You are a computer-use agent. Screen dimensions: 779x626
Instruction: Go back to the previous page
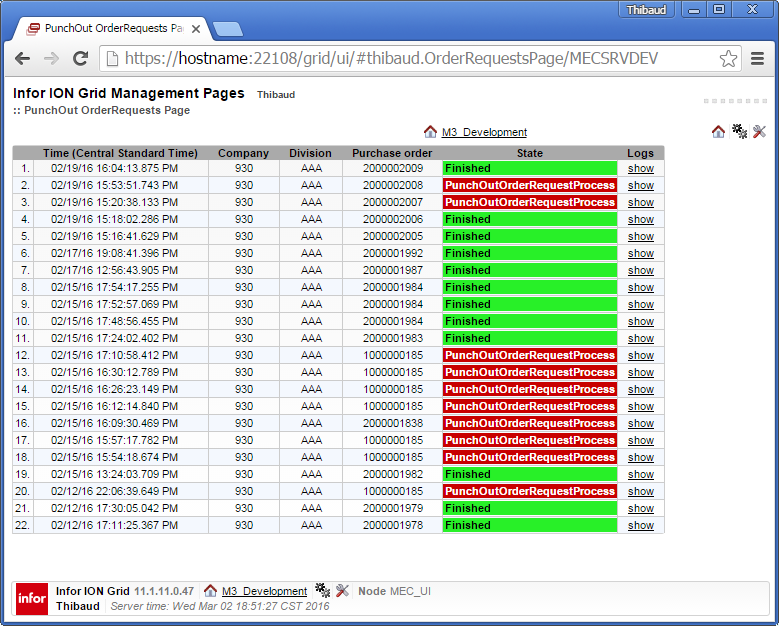point(23,58)
